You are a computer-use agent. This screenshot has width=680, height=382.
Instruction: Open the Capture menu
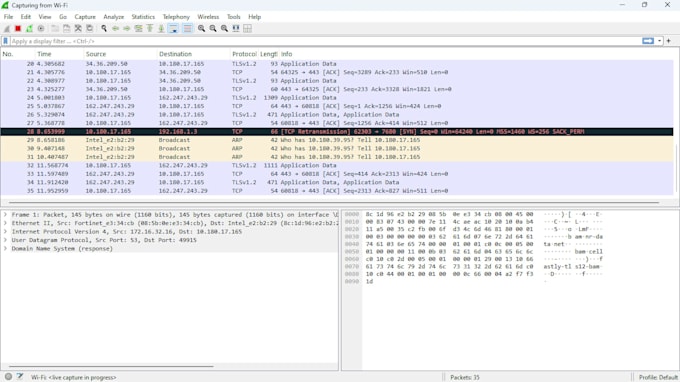click(85, 17)
